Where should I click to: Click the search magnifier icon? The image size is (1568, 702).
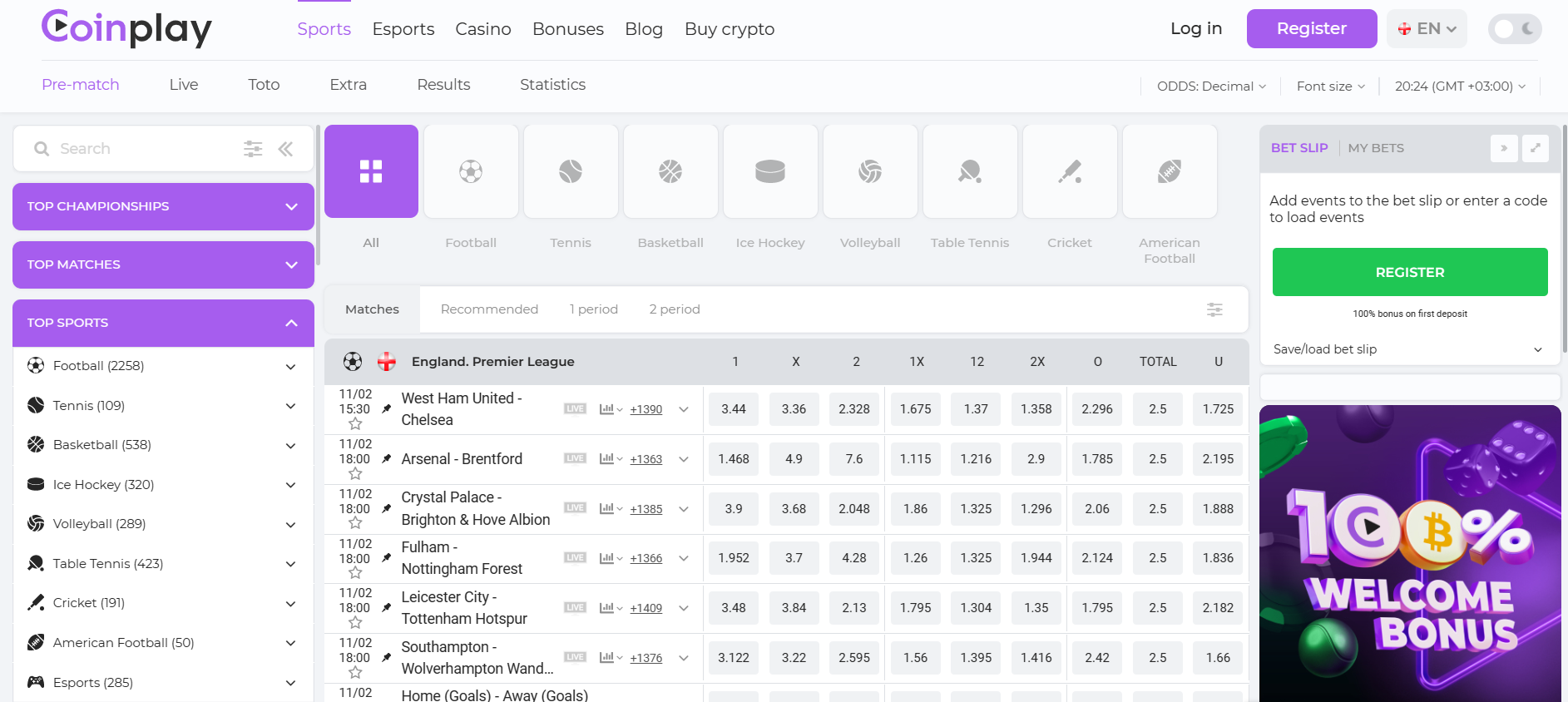[x=41, y=149]
